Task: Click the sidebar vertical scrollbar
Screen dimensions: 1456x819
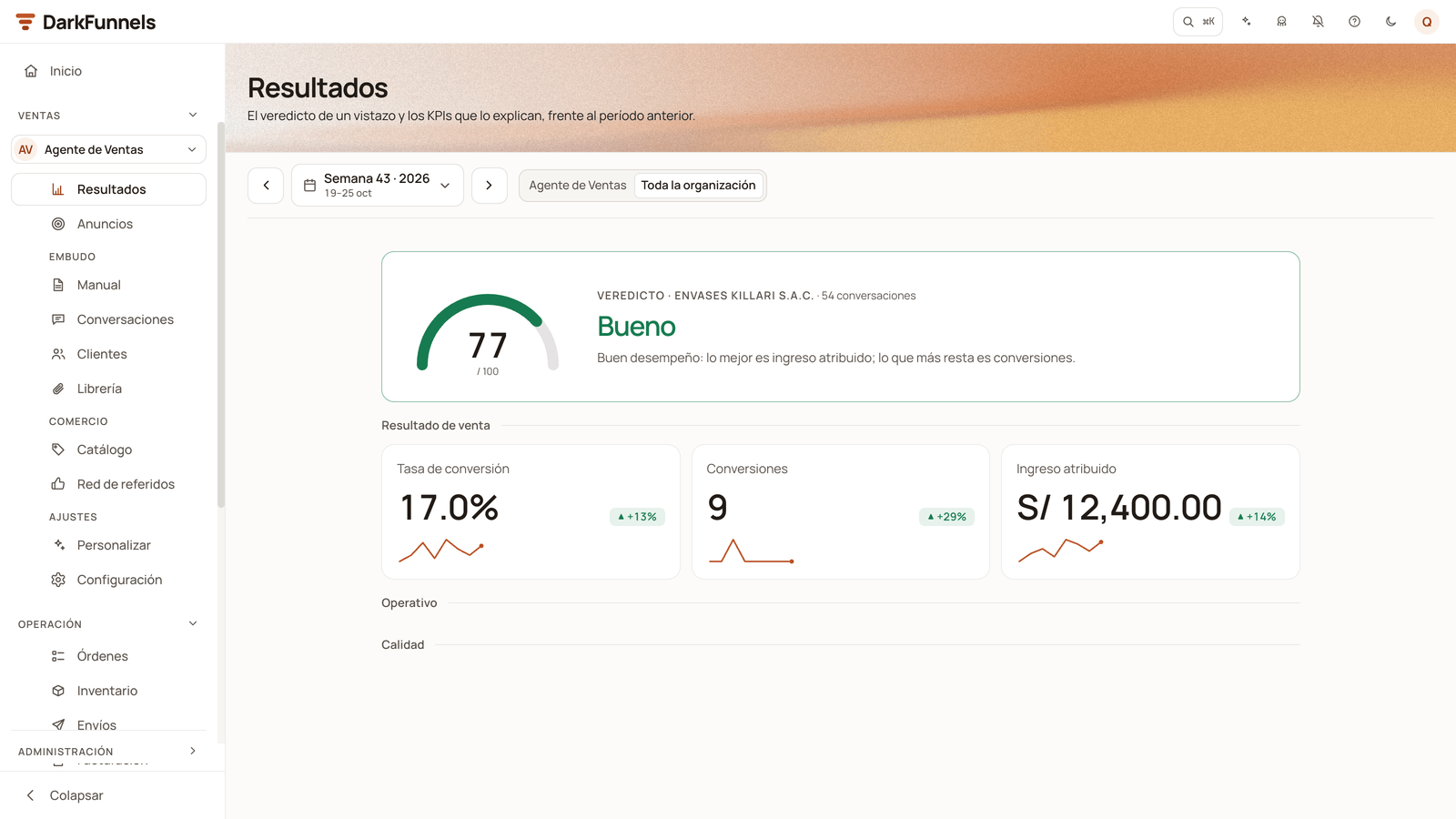Action: pos(220,314)
